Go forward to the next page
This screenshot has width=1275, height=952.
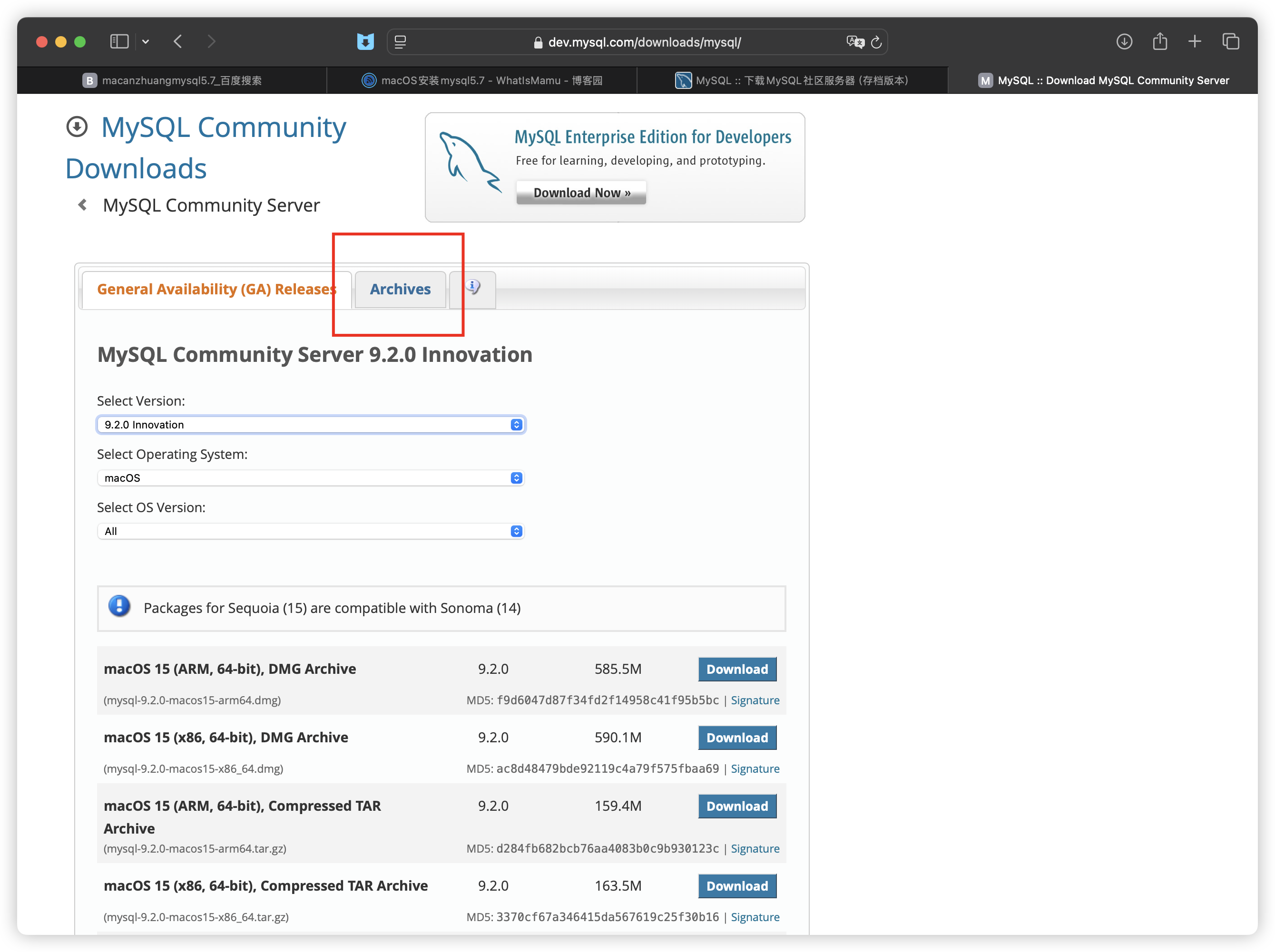[x=212, y=41]
